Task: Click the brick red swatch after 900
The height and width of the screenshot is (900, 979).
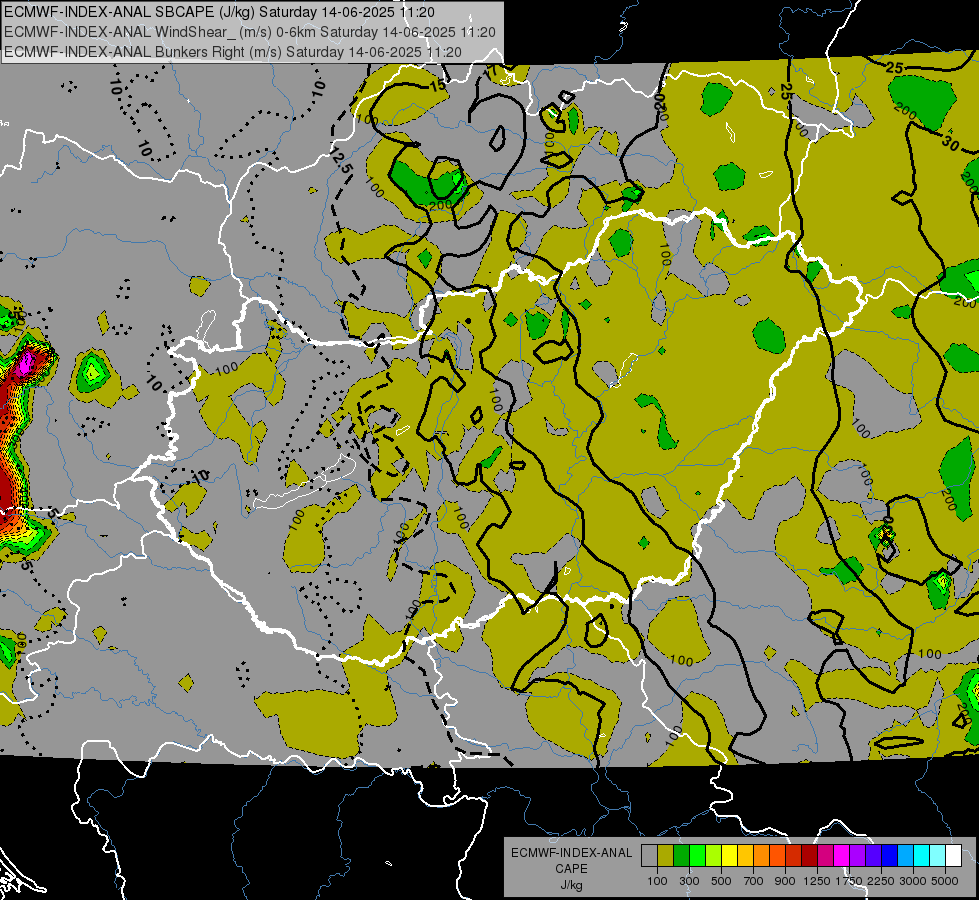Action: pos(794,856)
